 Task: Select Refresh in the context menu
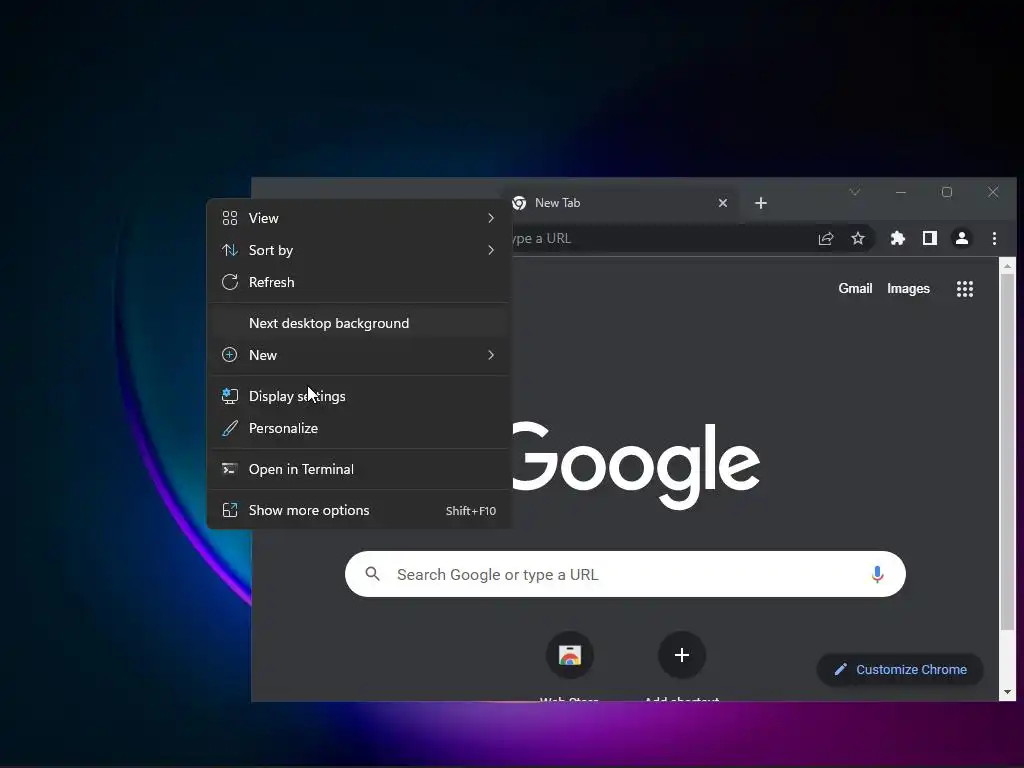(x=359, y=282)
